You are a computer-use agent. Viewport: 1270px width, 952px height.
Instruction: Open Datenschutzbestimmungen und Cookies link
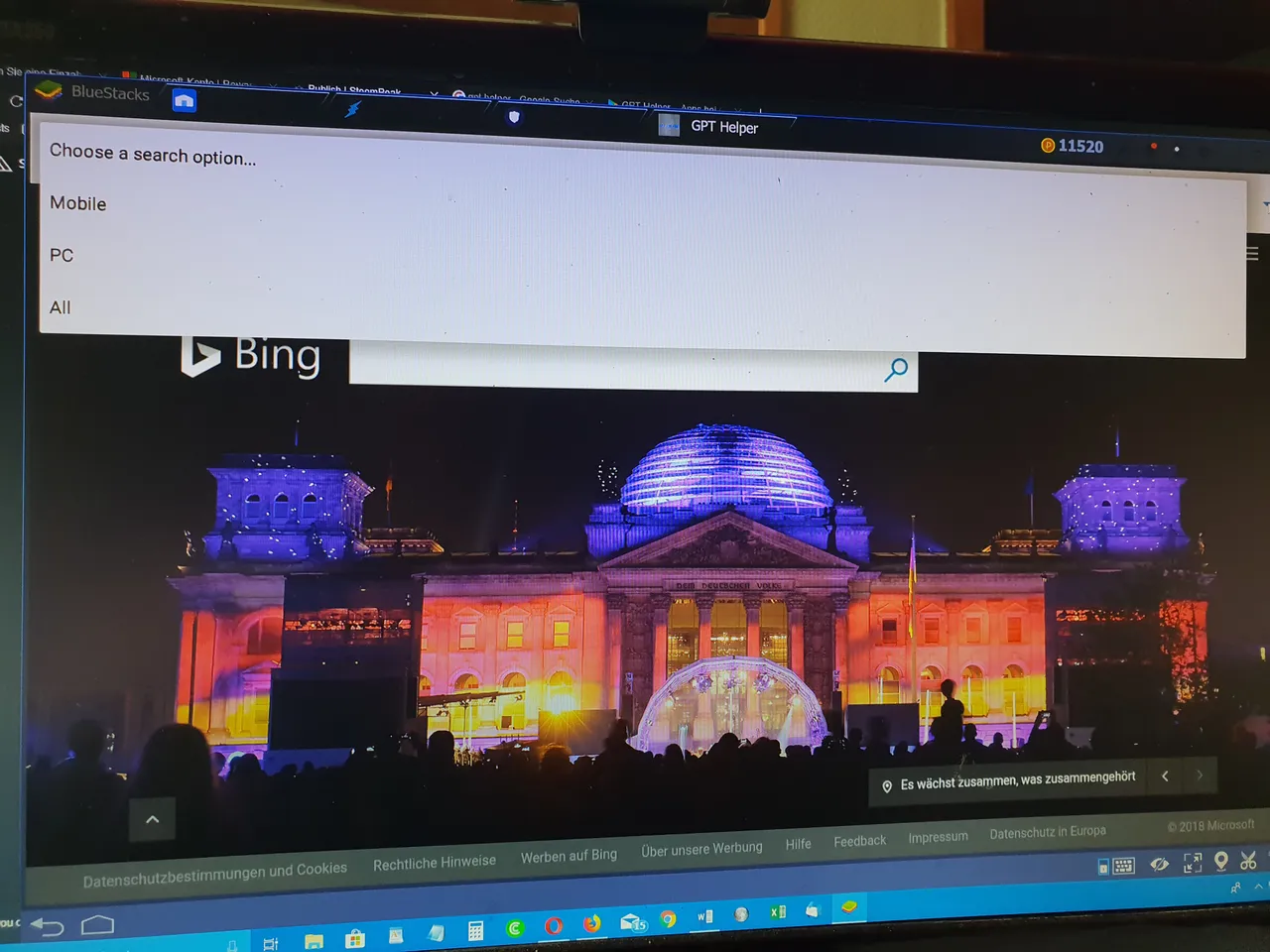click(x=215, y=875)
